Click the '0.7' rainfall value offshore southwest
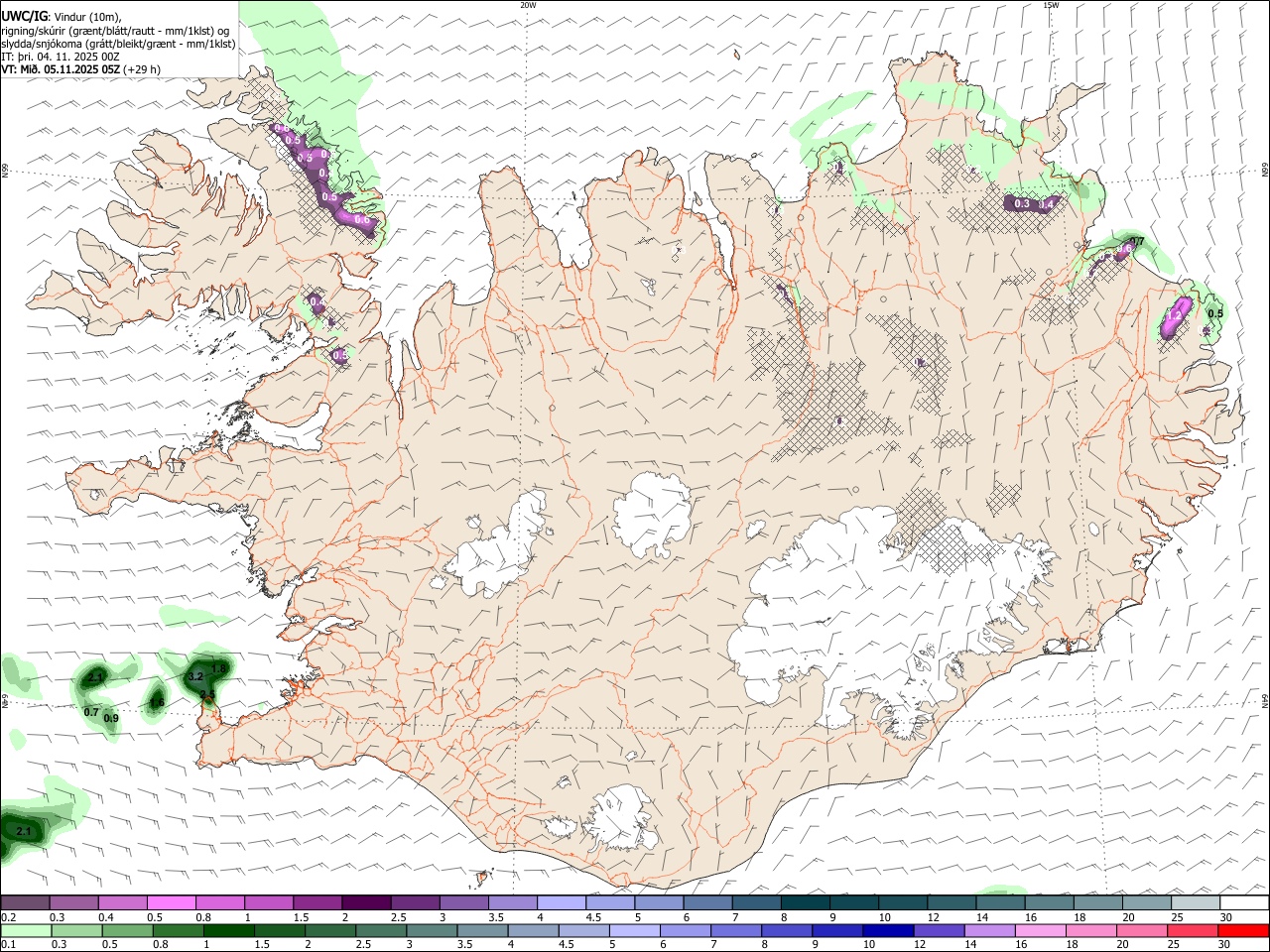This screenshot has height=952, width=1270. [x=91, y=712]
